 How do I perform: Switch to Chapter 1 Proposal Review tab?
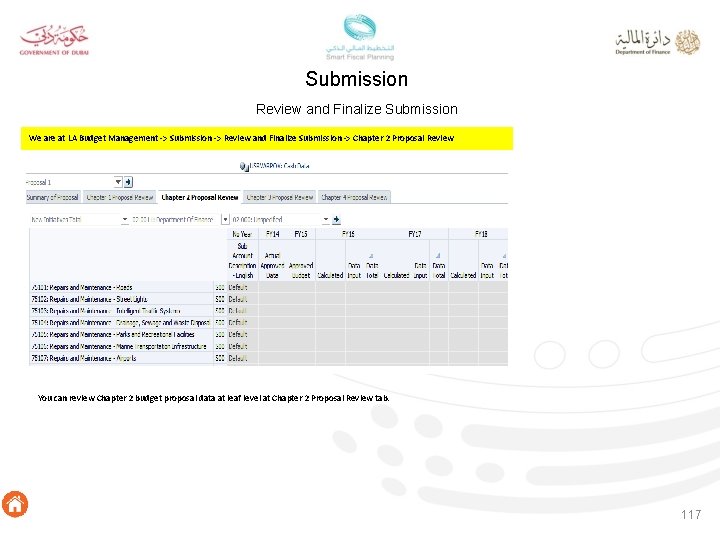tap(120, 197)
